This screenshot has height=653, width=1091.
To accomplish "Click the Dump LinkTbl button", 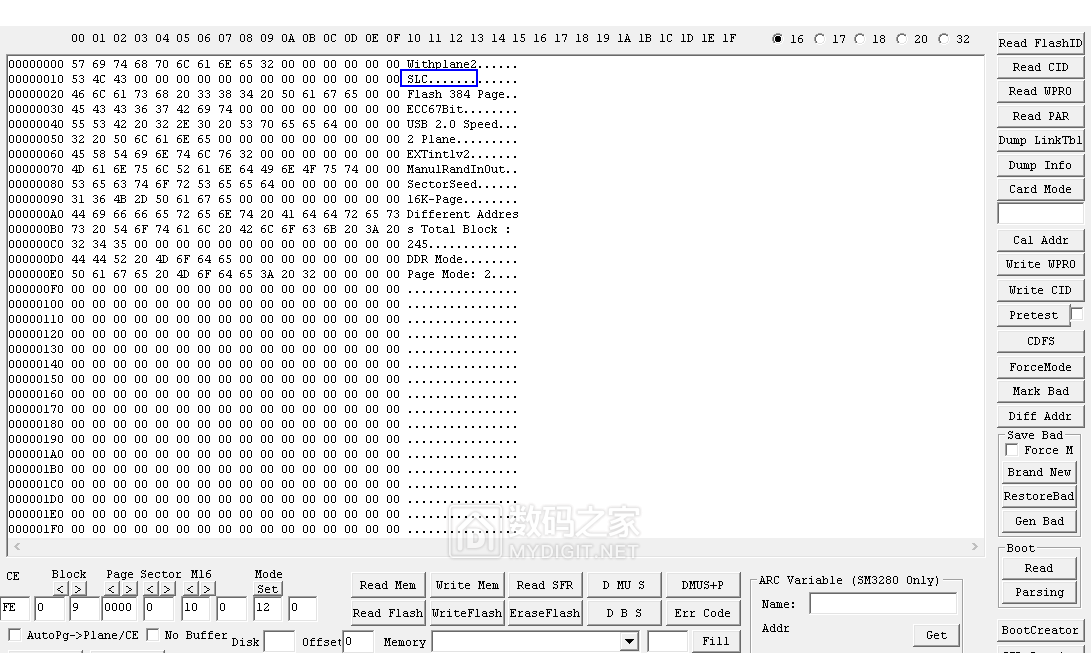I will (1040, 140).
